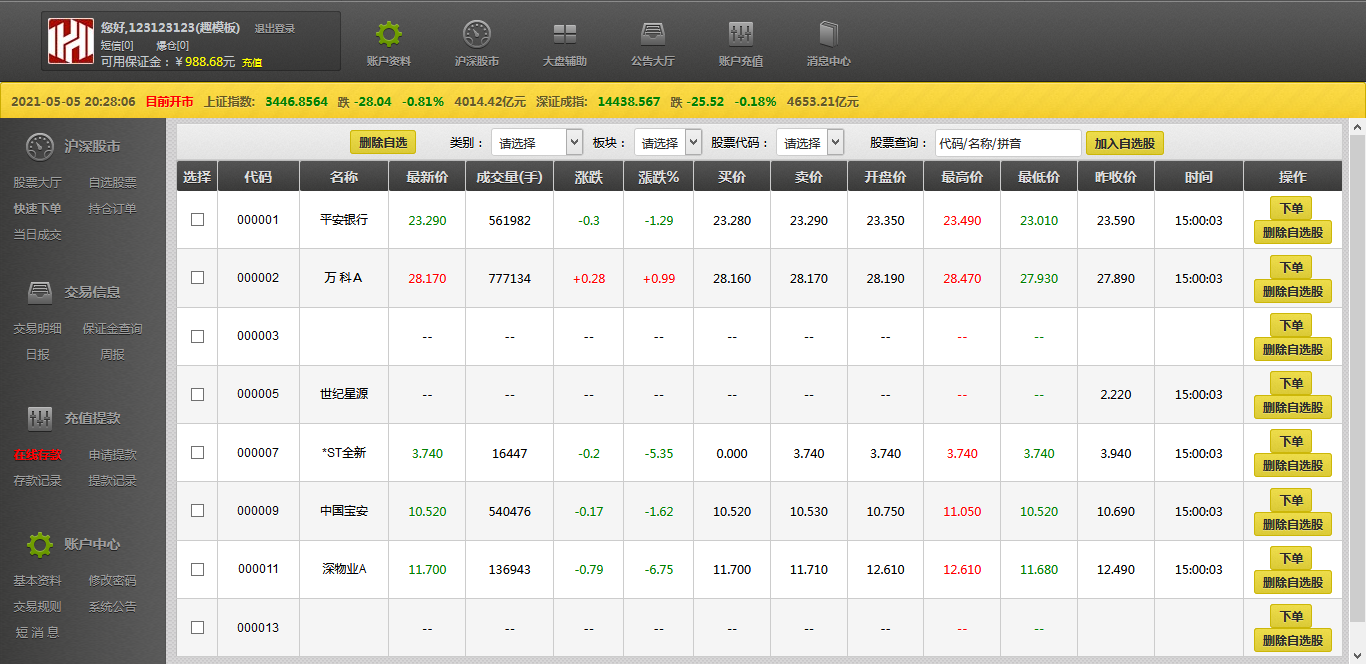Tick the checkbox for 中国宝安
This screenshot has width=1366, height=664.
197,510
